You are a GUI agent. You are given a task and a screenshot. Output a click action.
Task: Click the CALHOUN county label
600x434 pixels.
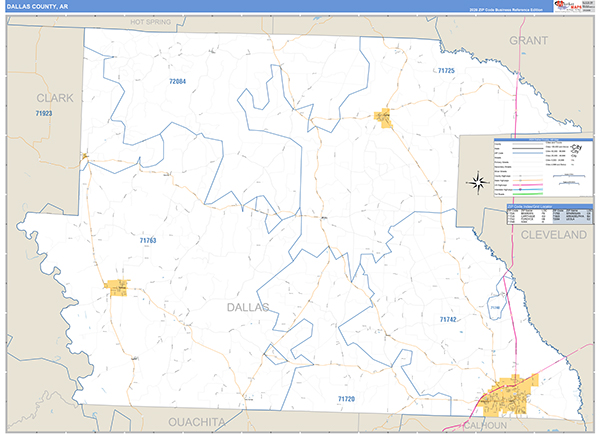tap(485, 426)
